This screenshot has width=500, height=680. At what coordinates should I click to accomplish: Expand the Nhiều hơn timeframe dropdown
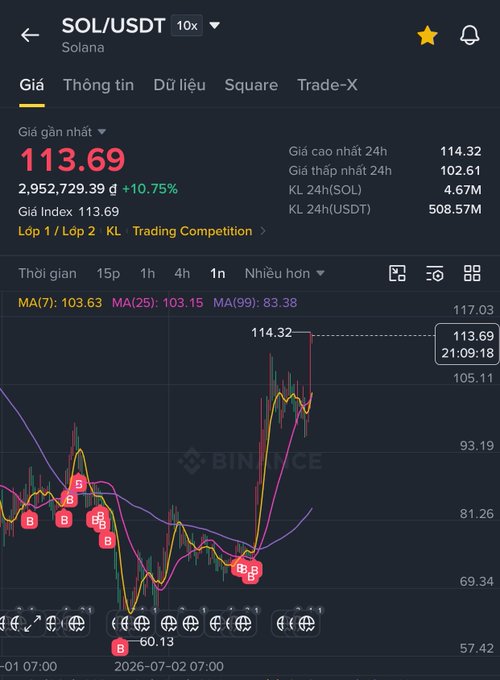284,274
